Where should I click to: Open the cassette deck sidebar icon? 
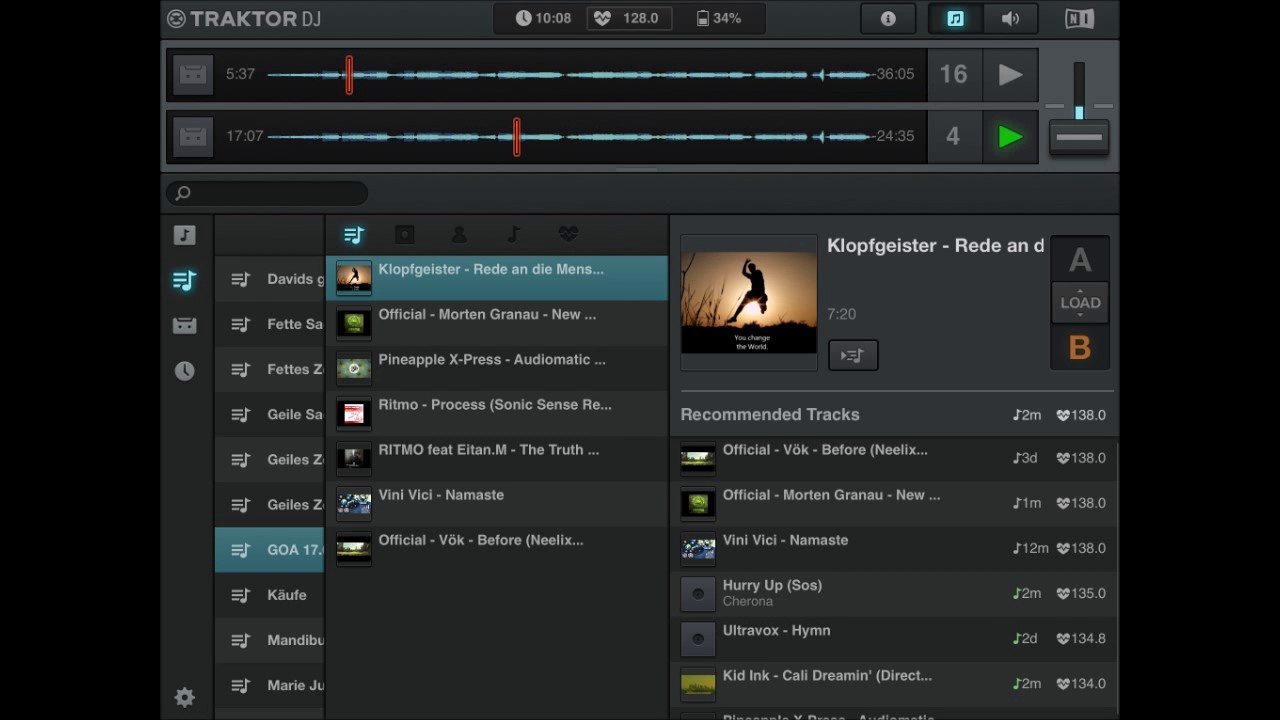tap(184, 326)
